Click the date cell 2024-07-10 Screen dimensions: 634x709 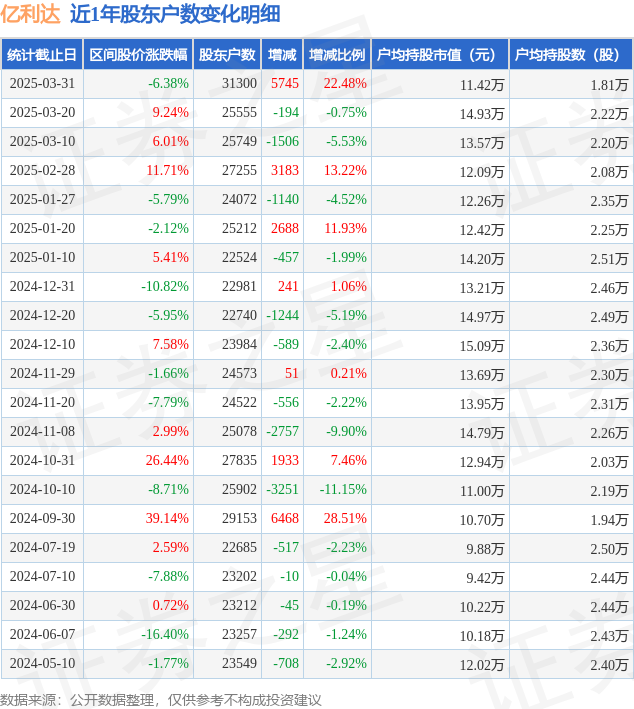42,576
